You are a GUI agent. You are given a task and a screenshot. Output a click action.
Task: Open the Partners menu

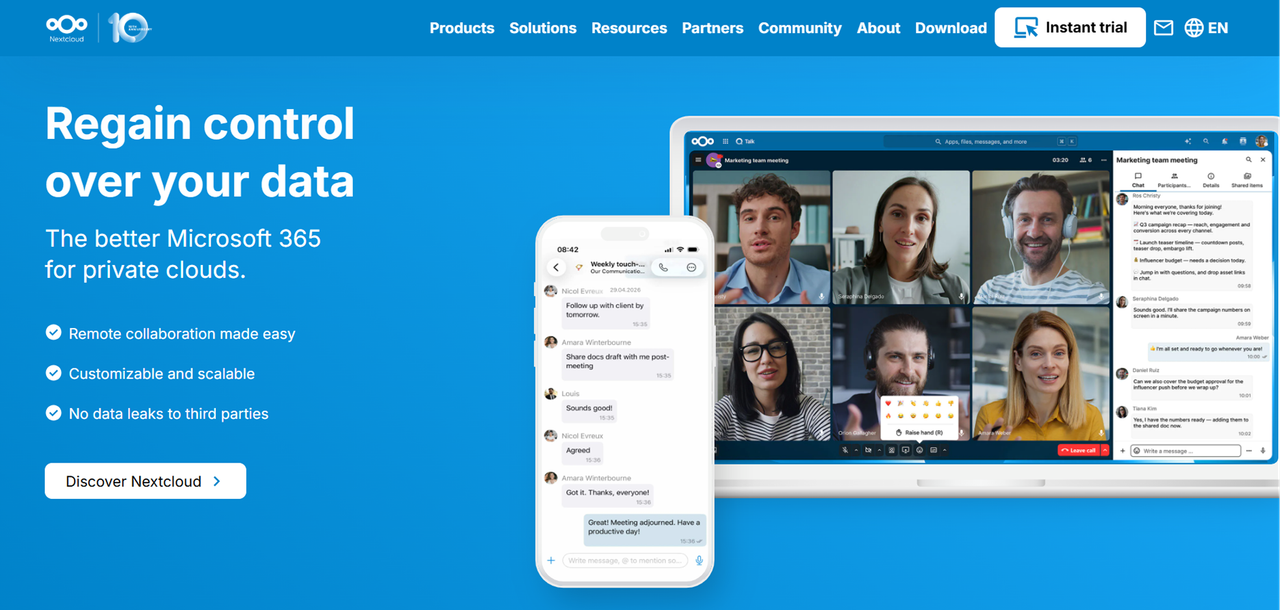pos(713,28)
